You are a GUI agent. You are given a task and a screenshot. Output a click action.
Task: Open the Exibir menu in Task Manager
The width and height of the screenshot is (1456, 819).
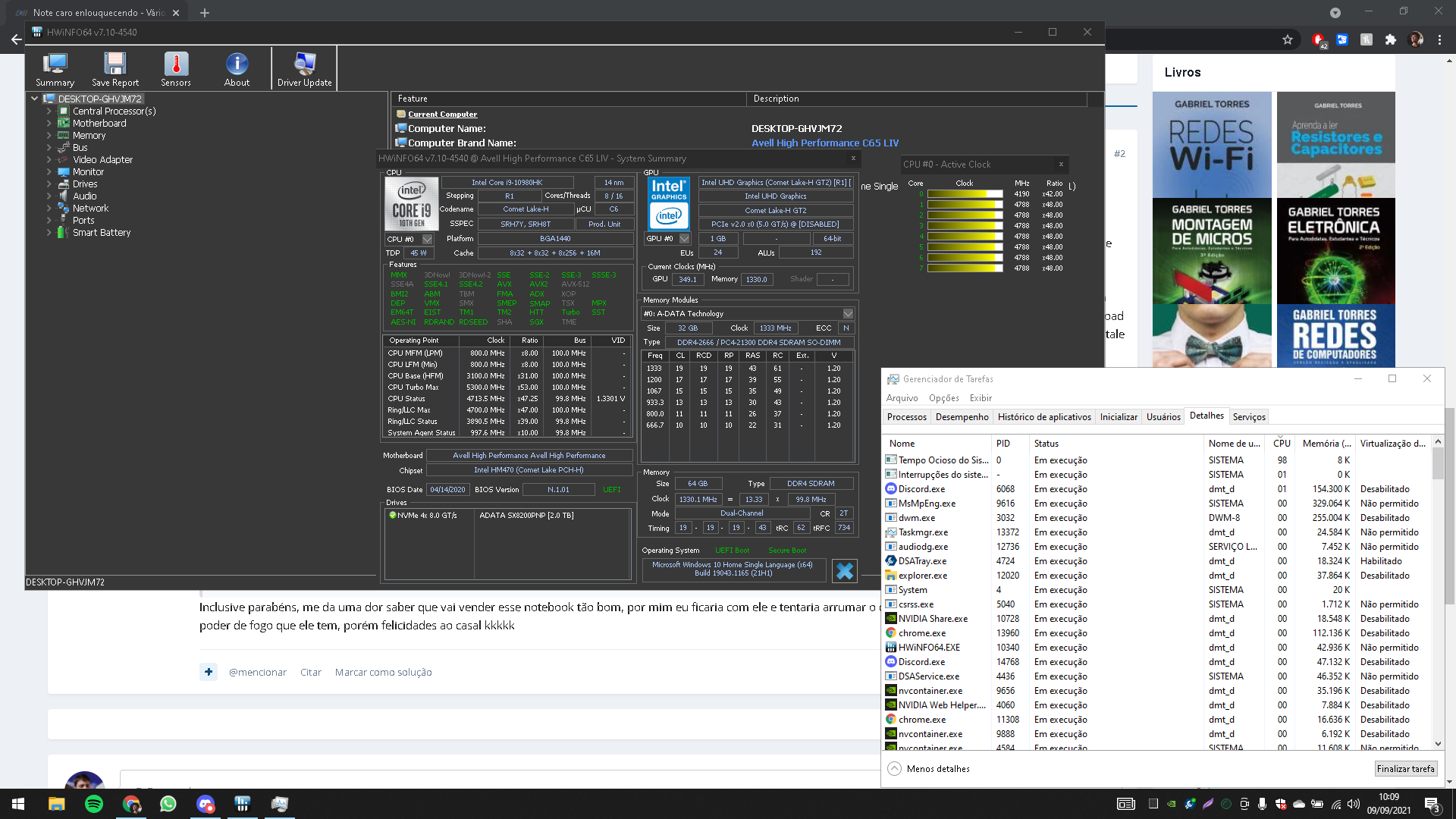tap(981, 397)
